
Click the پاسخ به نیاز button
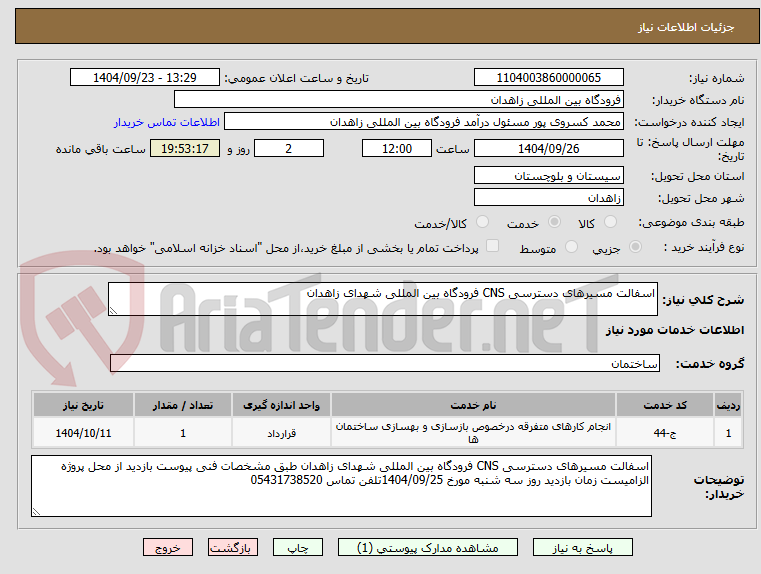[x=582, y=547]
